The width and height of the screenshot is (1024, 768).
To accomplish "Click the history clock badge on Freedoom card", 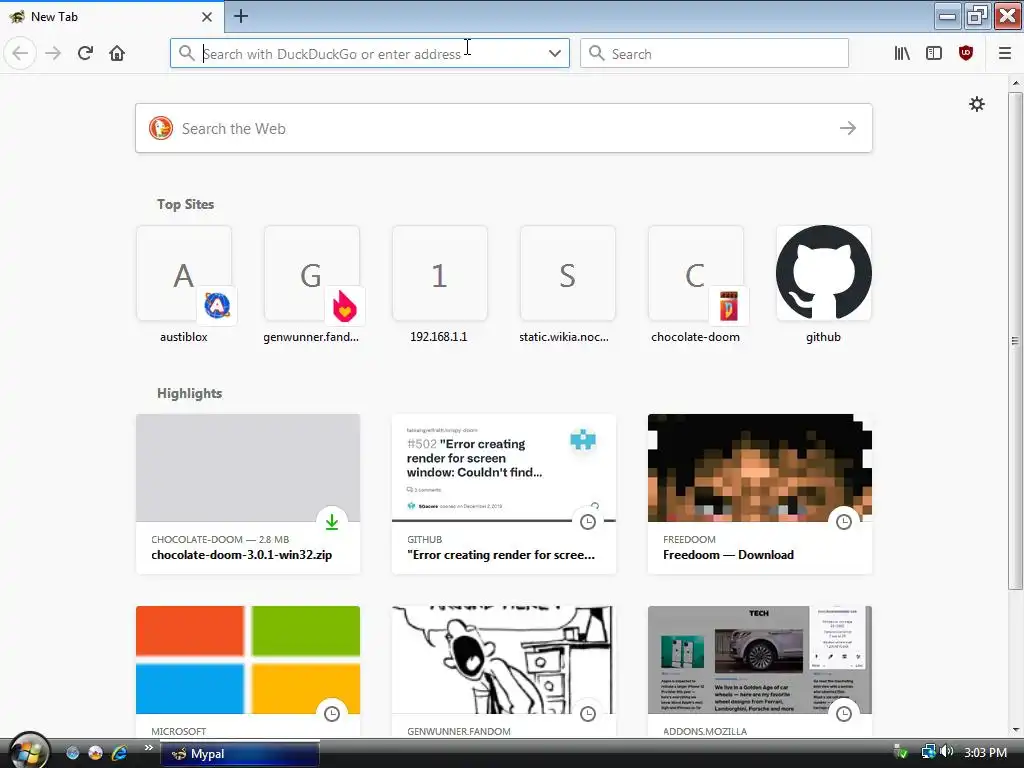I will click(x=844, y=522).
